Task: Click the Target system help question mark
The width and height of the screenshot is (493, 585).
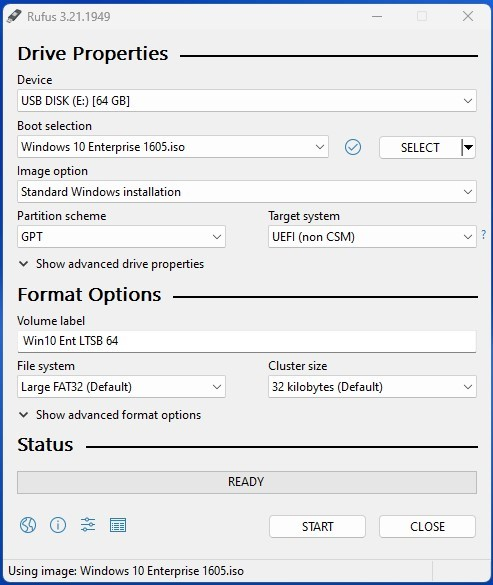Action: [x=484, y=235]
